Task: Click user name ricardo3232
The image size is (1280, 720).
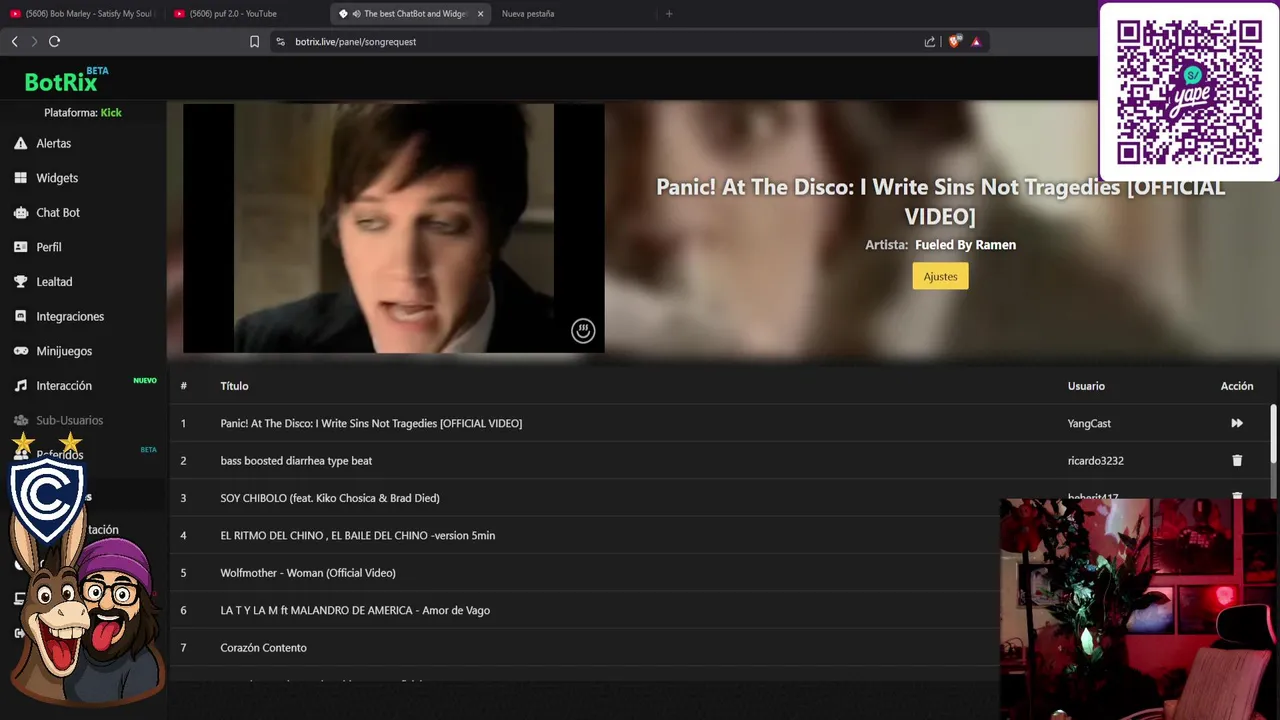Action: [x=1096, y=461]
